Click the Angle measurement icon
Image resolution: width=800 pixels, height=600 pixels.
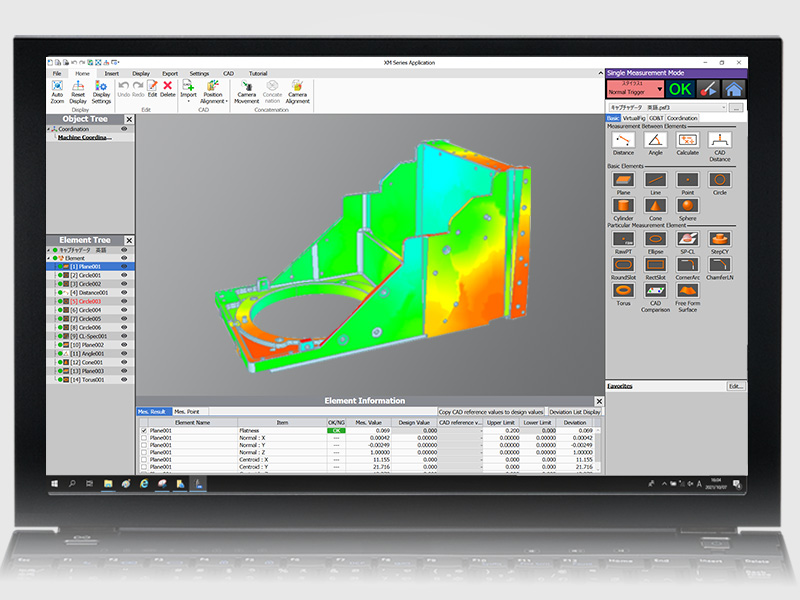[655, 143]
